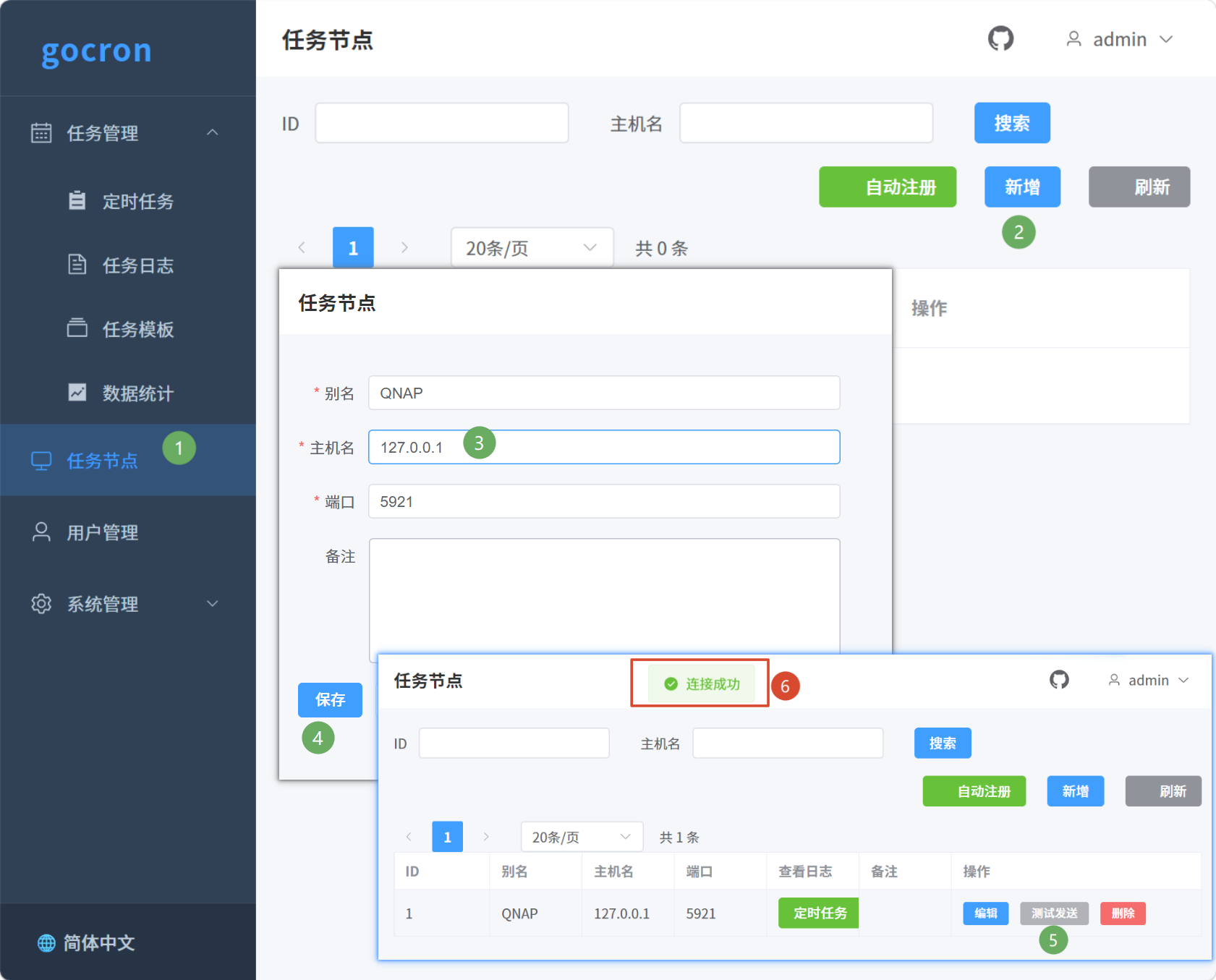Click the document icon next to 任务日志

point(77,265)
